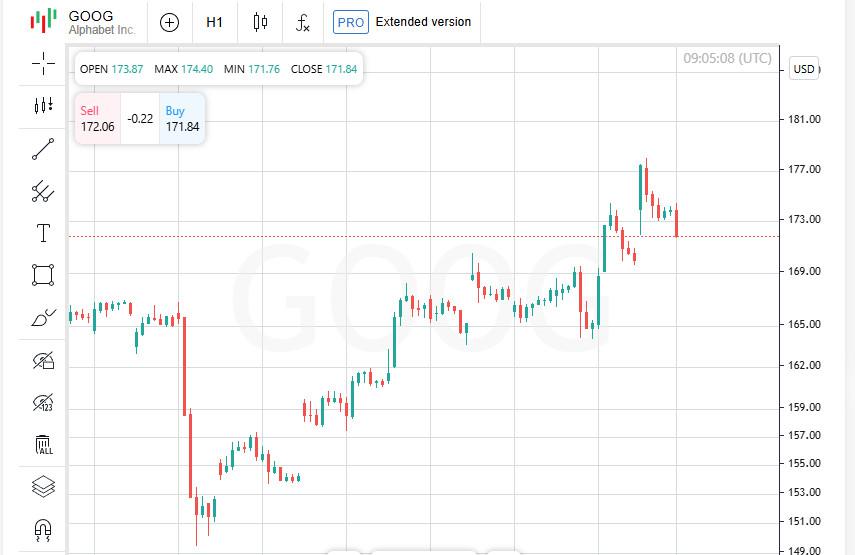855x555 pixels.
Task: Toggle hide indicators eye 123 icon
Action: pyautogui.click(x=43, y=403)
